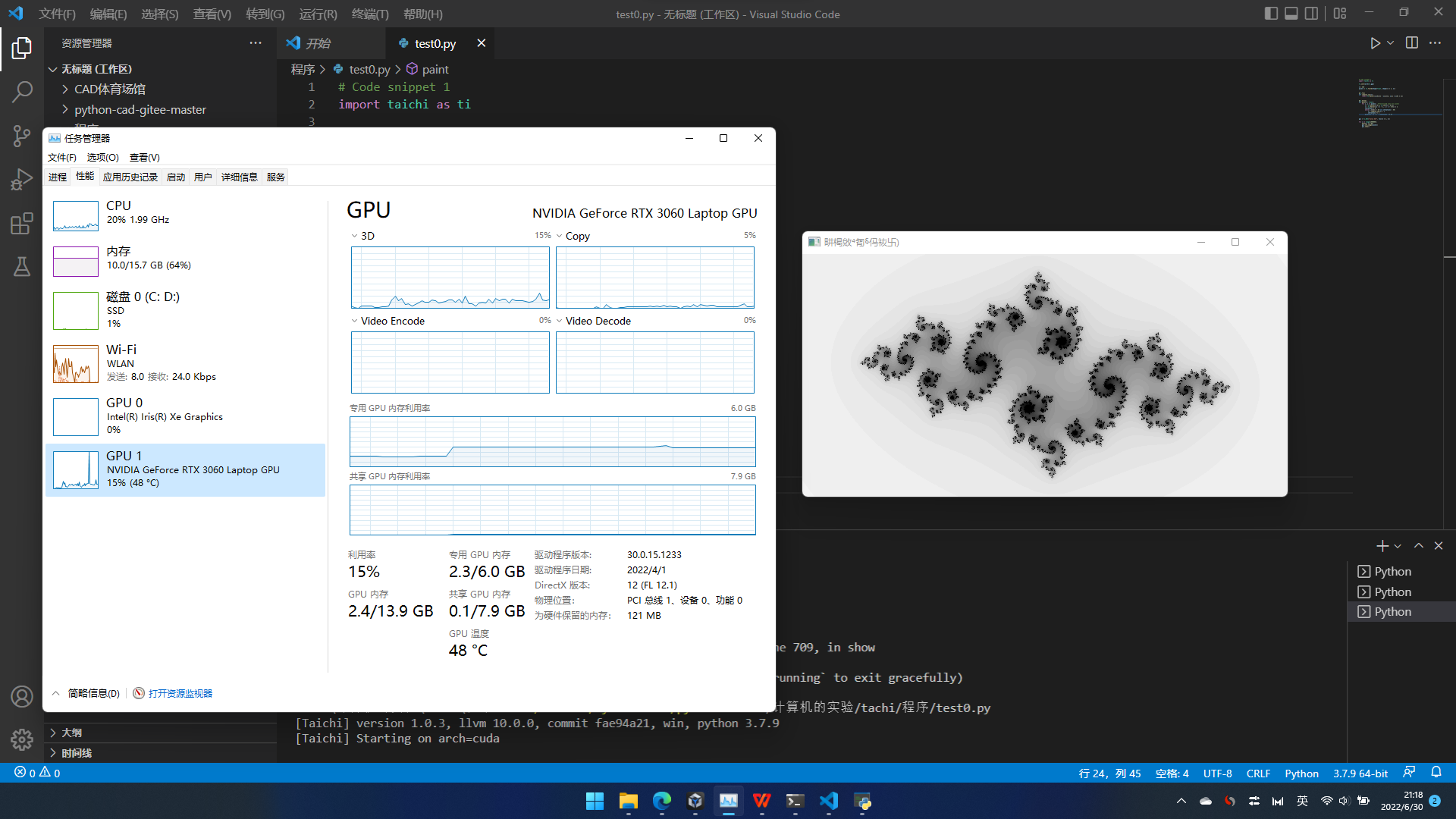The image size is (1456, 819).
Task: Open Microsoft Edge from taskbar
Action: (661, 801)
